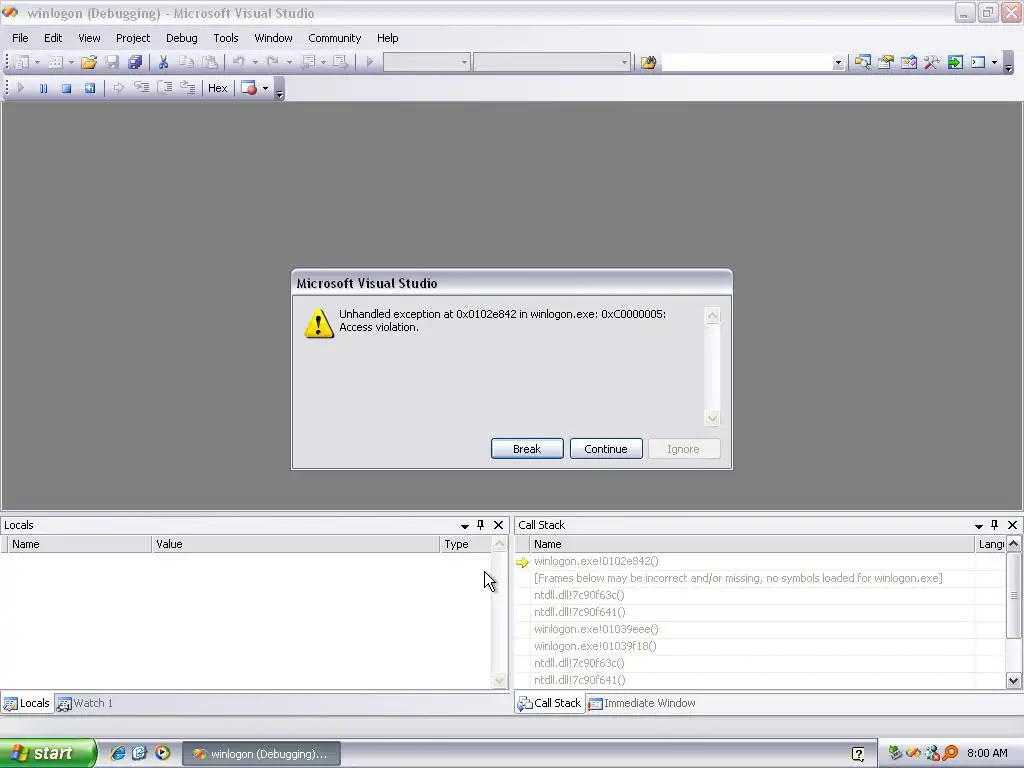The height and width of the screenshot is (768, 1024).
Task: Click the Cut scissors icon
Action: click(163, 62)
